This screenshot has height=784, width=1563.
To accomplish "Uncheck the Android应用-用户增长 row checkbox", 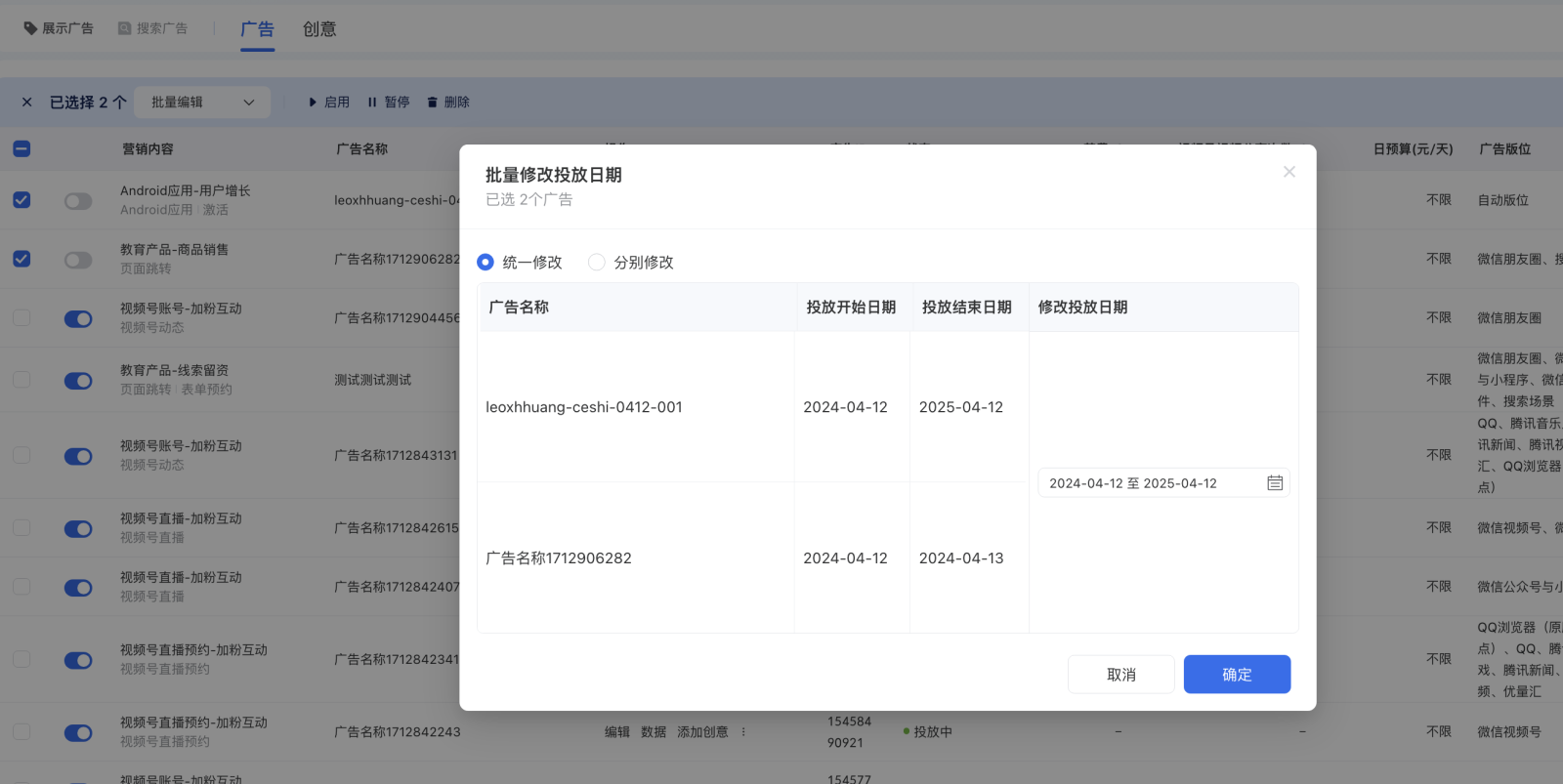I will pyautogui.click(x=21, y=200).
